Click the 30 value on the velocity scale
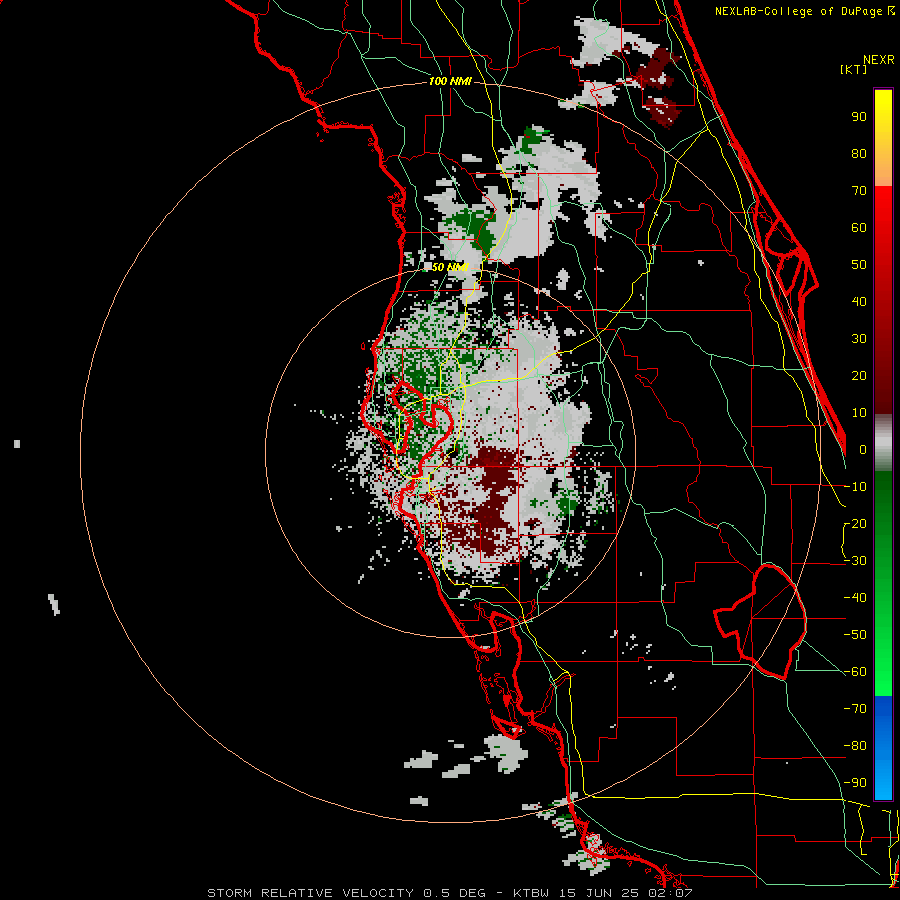Image resolution: width=900 pixels, height=900 pixels. tap(859, 339)
